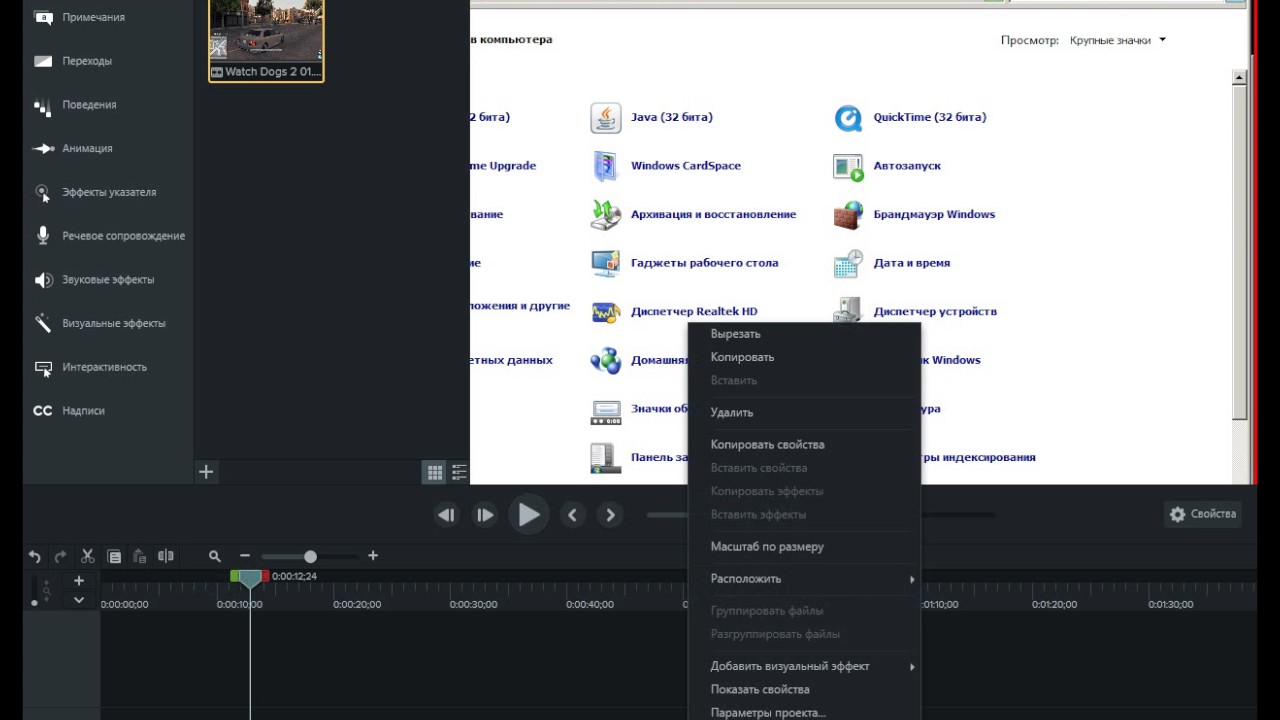Click the red out-point selection handle
Image resolution: width=1280 pixels, height=720 pixels.
[265, 576]
